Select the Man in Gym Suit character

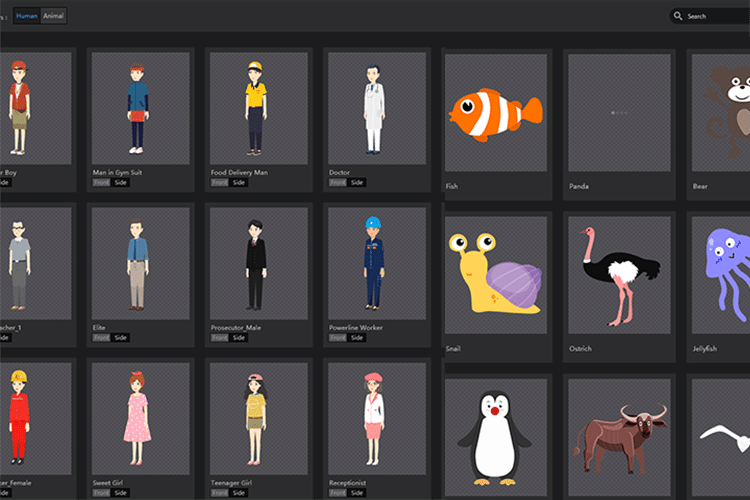click(x=138, y=108)
